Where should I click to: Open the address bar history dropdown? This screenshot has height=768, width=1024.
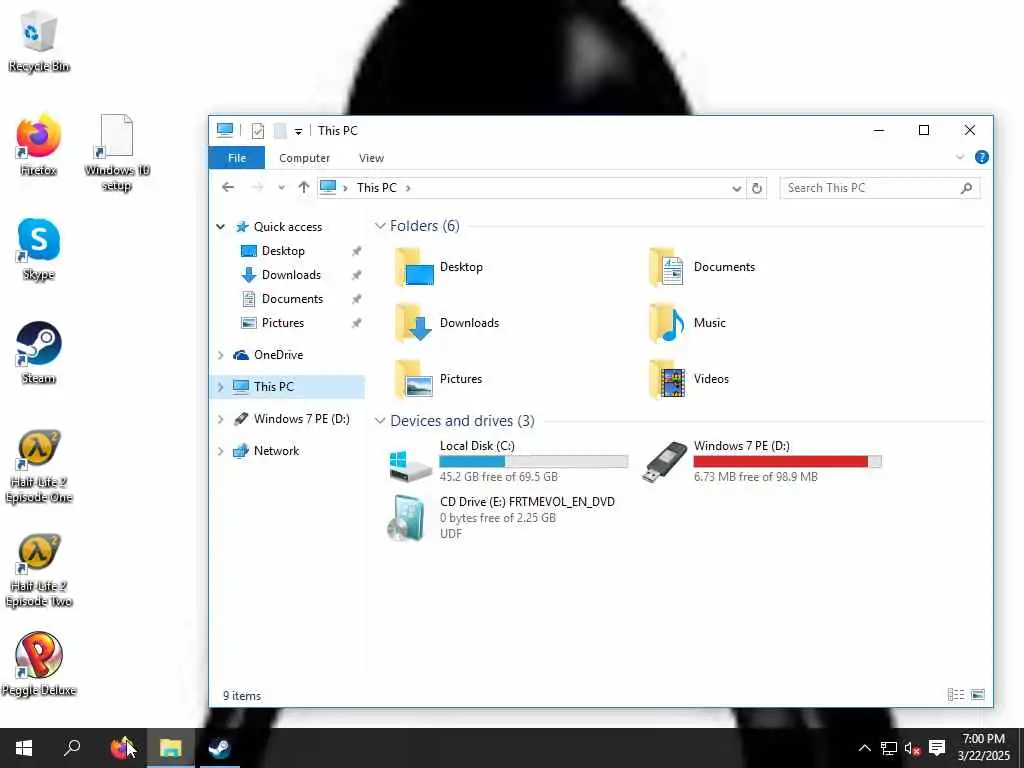click(x=736, y=188)
